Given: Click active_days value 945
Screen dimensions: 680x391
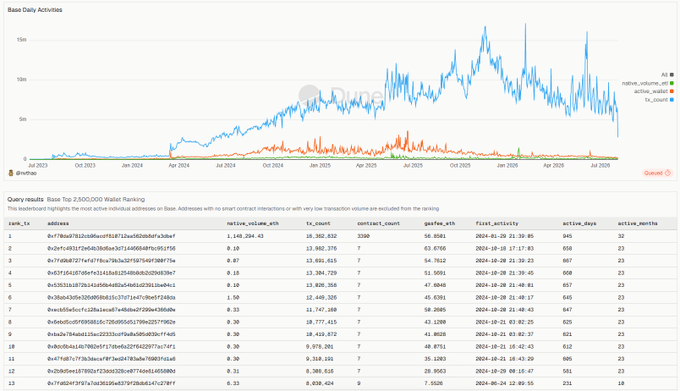Looking at the screenshot, I should (567, 236).
